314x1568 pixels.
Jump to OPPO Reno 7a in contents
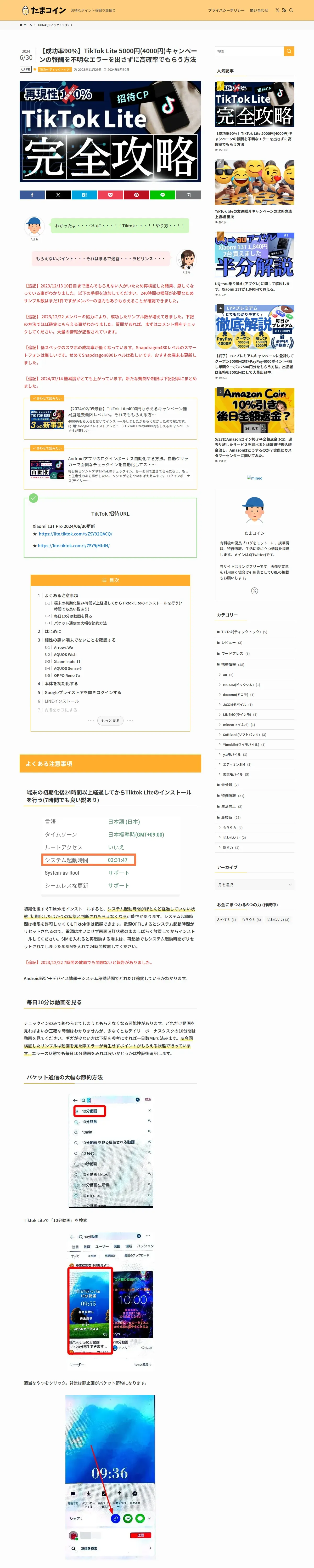(x=66, y=676)
